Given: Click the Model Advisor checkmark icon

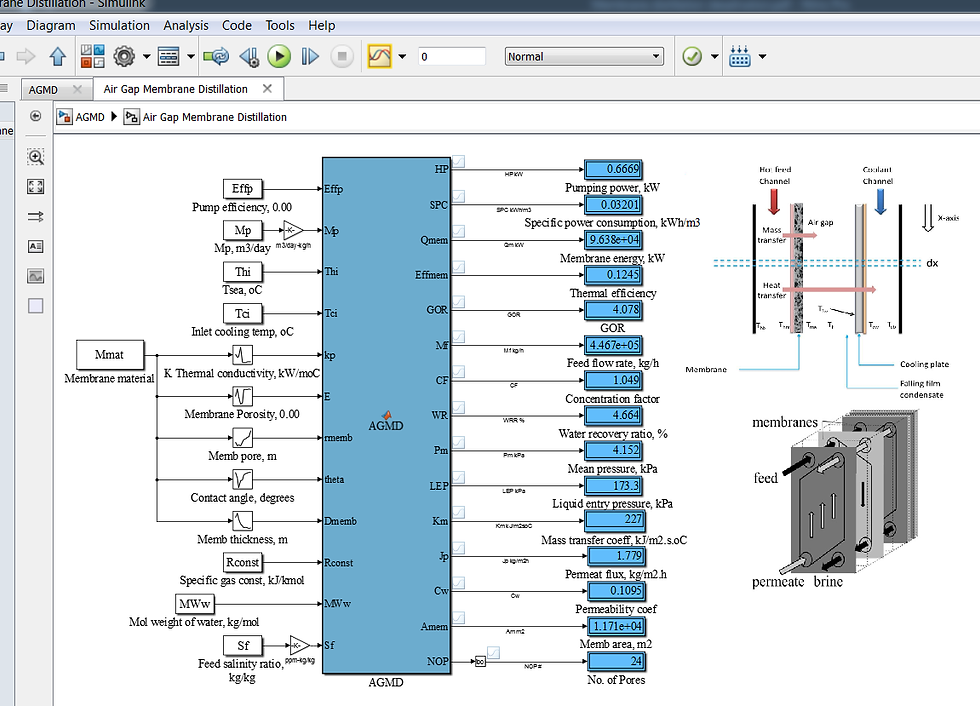Looking at the screenshot, I should [x=692, y=56].
